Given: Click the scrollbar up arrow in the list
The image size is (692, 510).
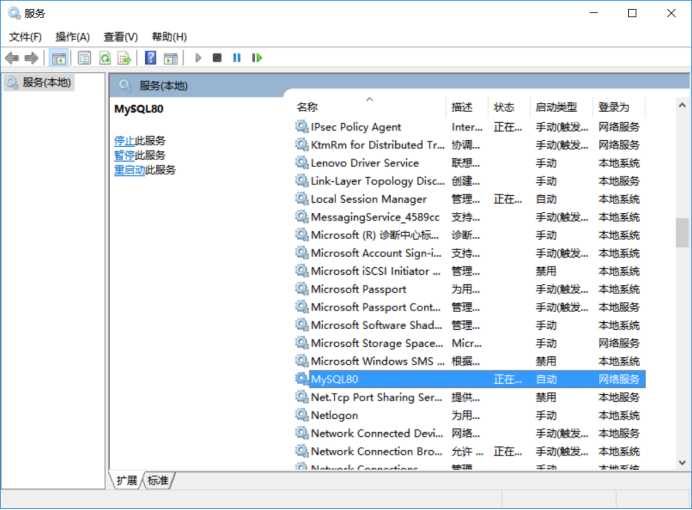Looking at the screenshot, I should click(682, 105).
